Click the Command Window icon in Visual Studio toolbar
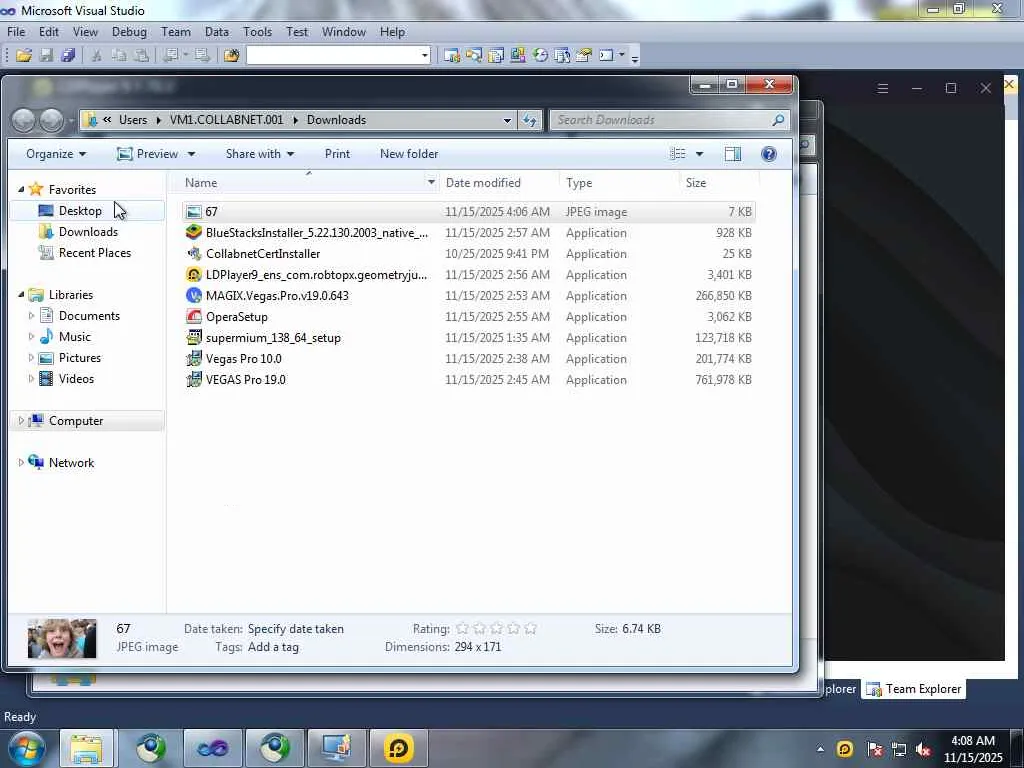The image size is (1024, 768). tap(607, 56)
